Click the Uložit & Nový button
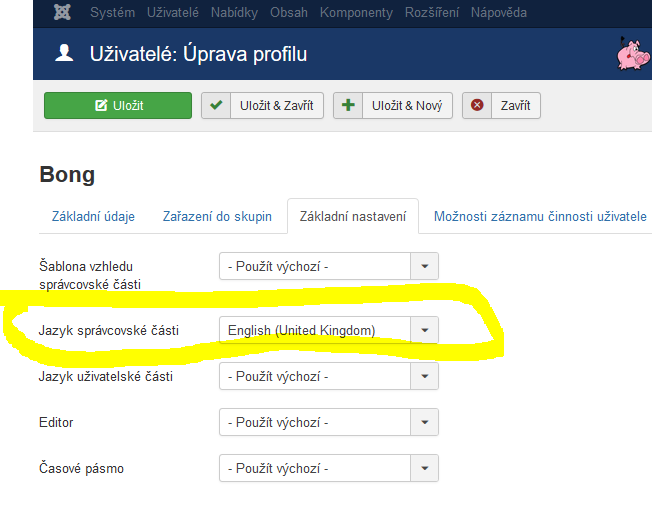The image size is (652, 511). (393, 106)
